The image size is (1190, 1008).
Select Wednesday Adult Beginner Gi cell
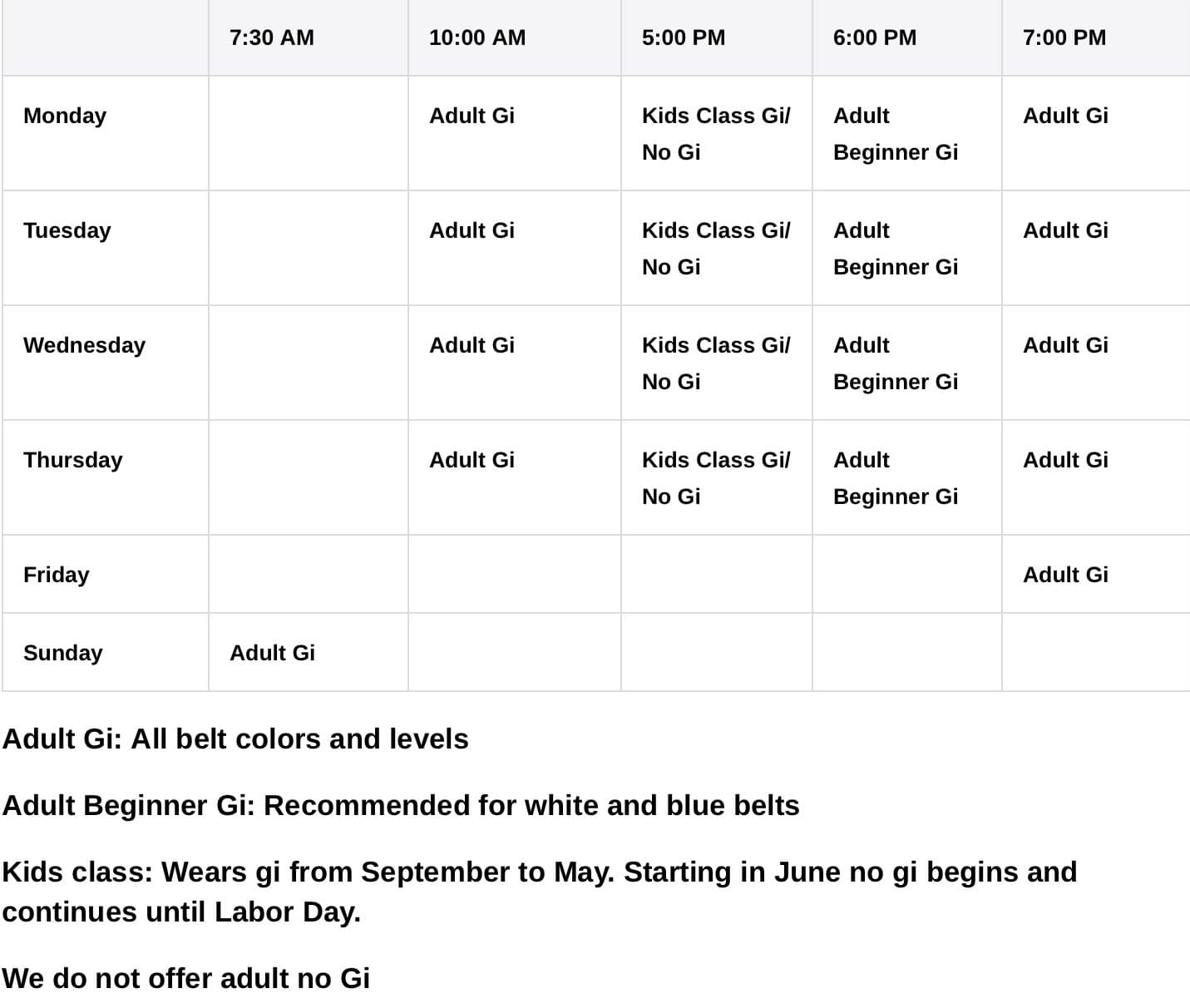click(x=906, y=363)
